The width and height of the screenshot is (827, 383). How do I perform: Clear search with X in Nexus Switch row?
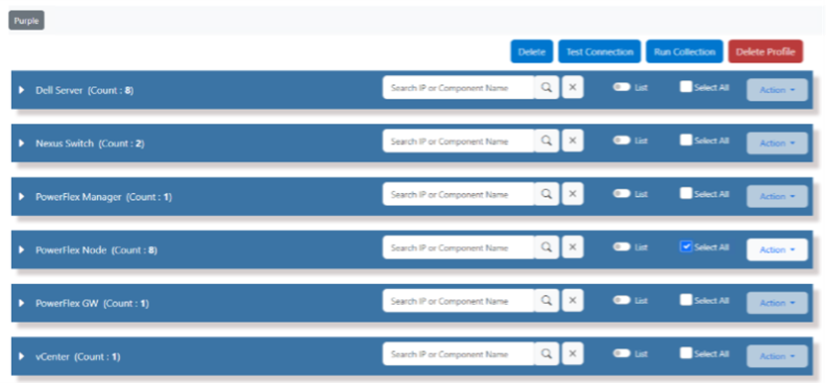(x=573, y=141)
